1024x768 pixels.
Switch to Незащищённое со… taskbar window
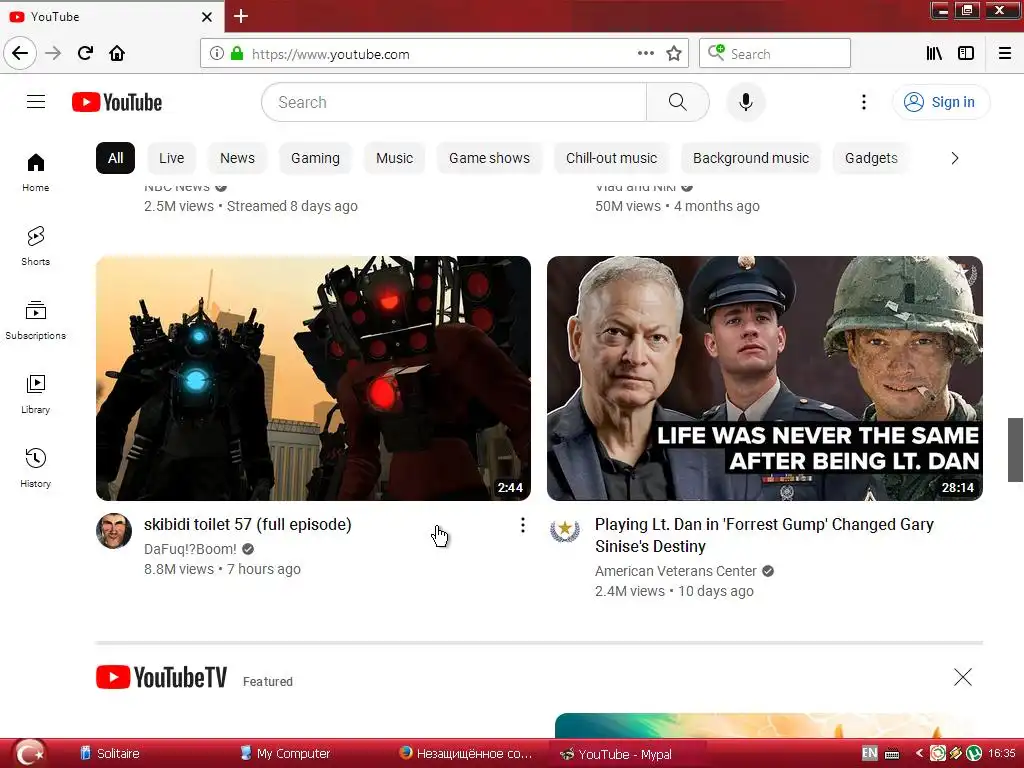tap(466, 754)
